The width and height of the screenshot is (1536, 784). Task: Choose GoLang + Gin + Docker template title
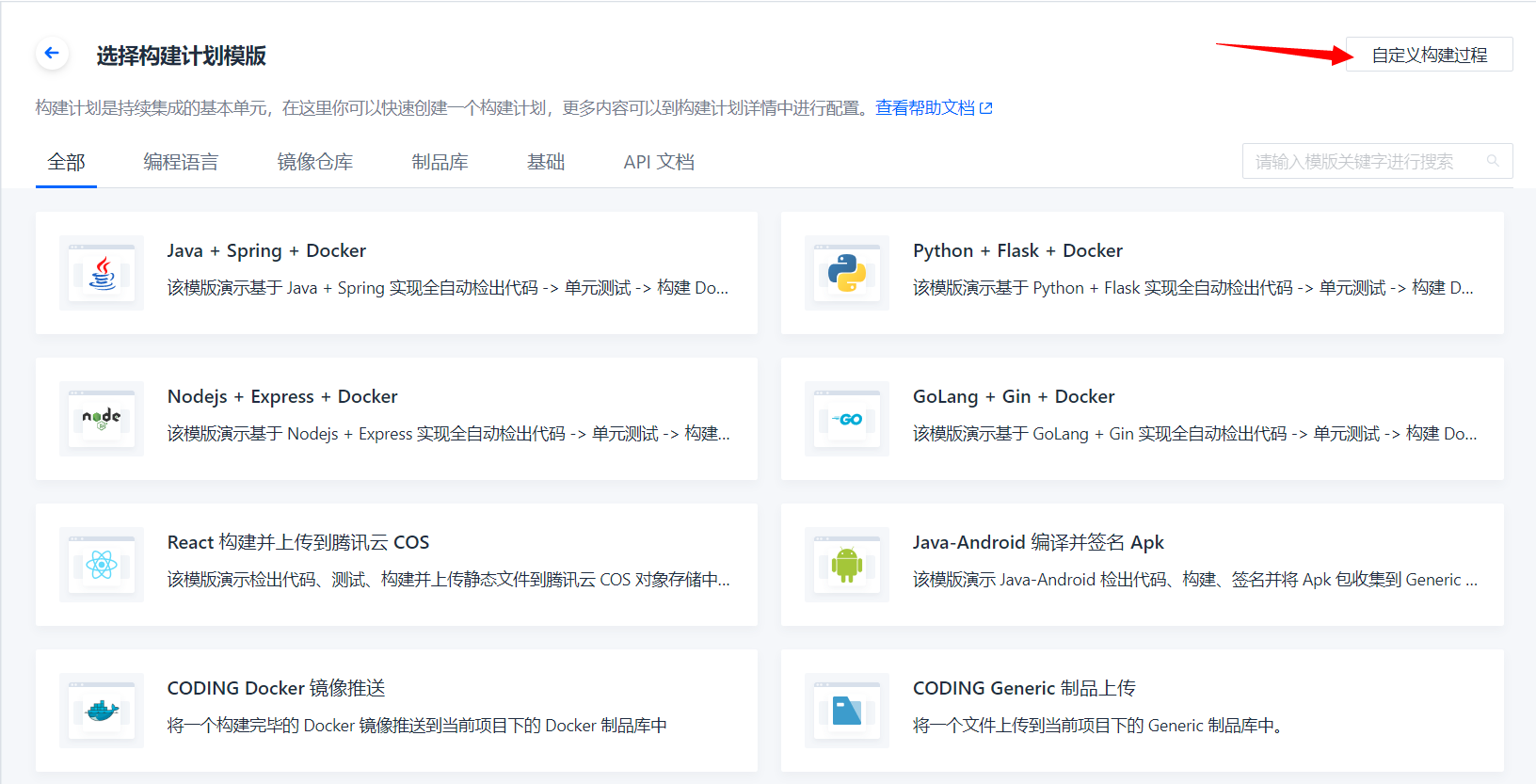pyautogui.click(x=1014, y=396)
